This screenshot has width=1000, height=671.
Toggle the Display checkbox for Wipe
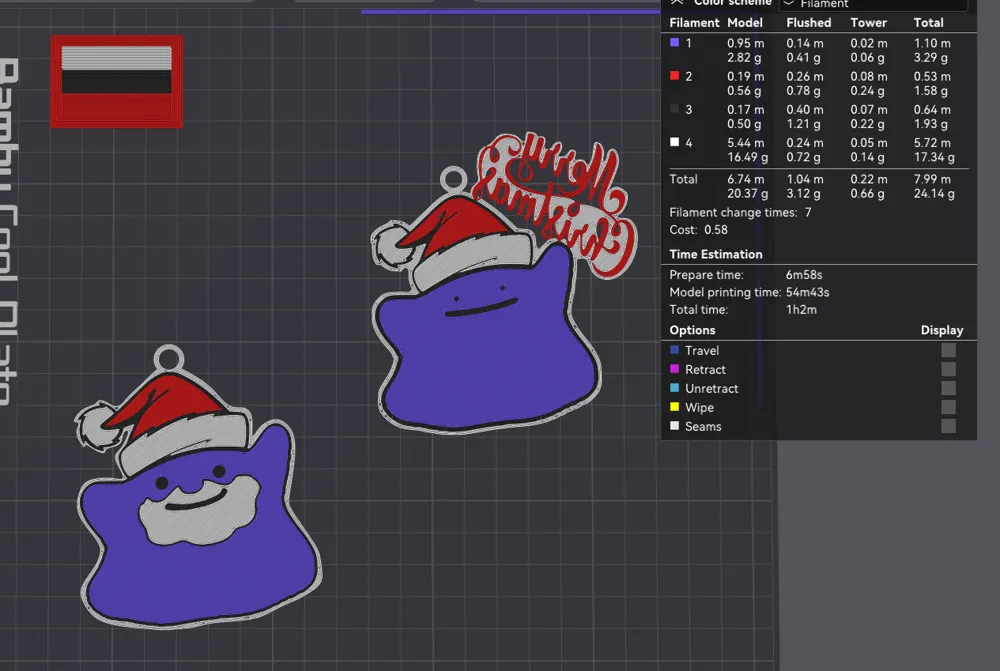(x=947, y=407)
